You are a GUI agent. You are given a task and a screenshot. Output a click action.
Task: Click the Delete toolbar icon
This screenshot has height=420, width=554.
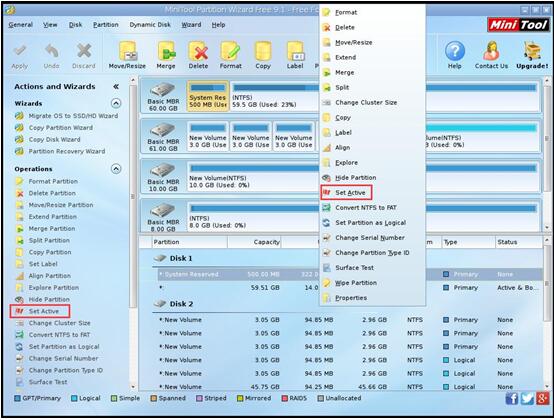[198, 55]
